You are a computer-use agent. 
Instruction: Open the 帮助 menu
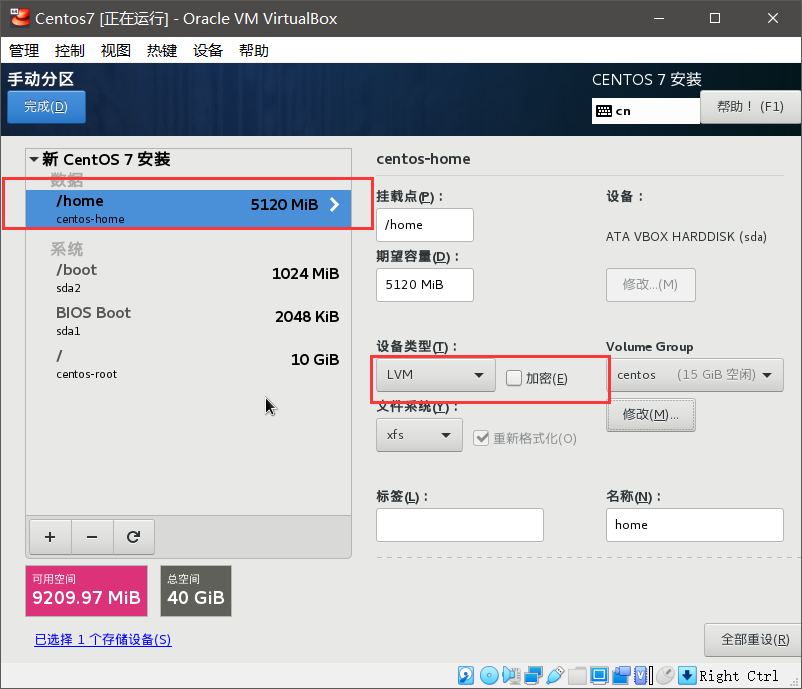pyautogui.click(x=254, y=50)
